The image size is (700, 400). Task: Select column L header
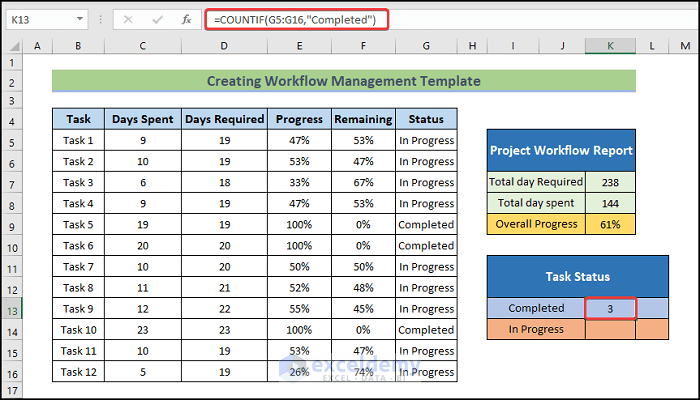(652, 46)
